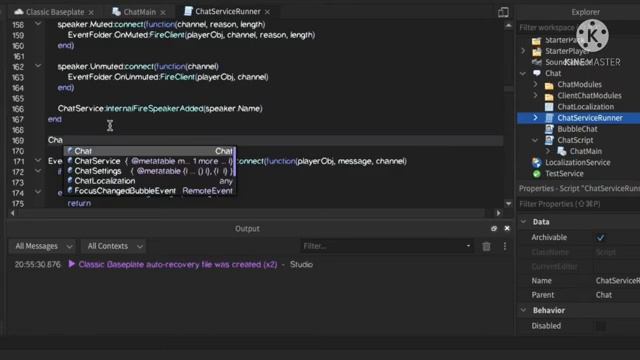Click the horizontal scroll left arrow
640x360 pixels.
point(13,213)
